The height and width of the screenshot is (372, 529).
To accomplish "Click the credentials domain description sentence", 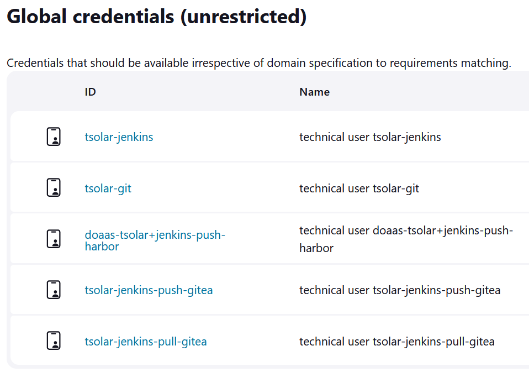I will click(x=259, y=63).
